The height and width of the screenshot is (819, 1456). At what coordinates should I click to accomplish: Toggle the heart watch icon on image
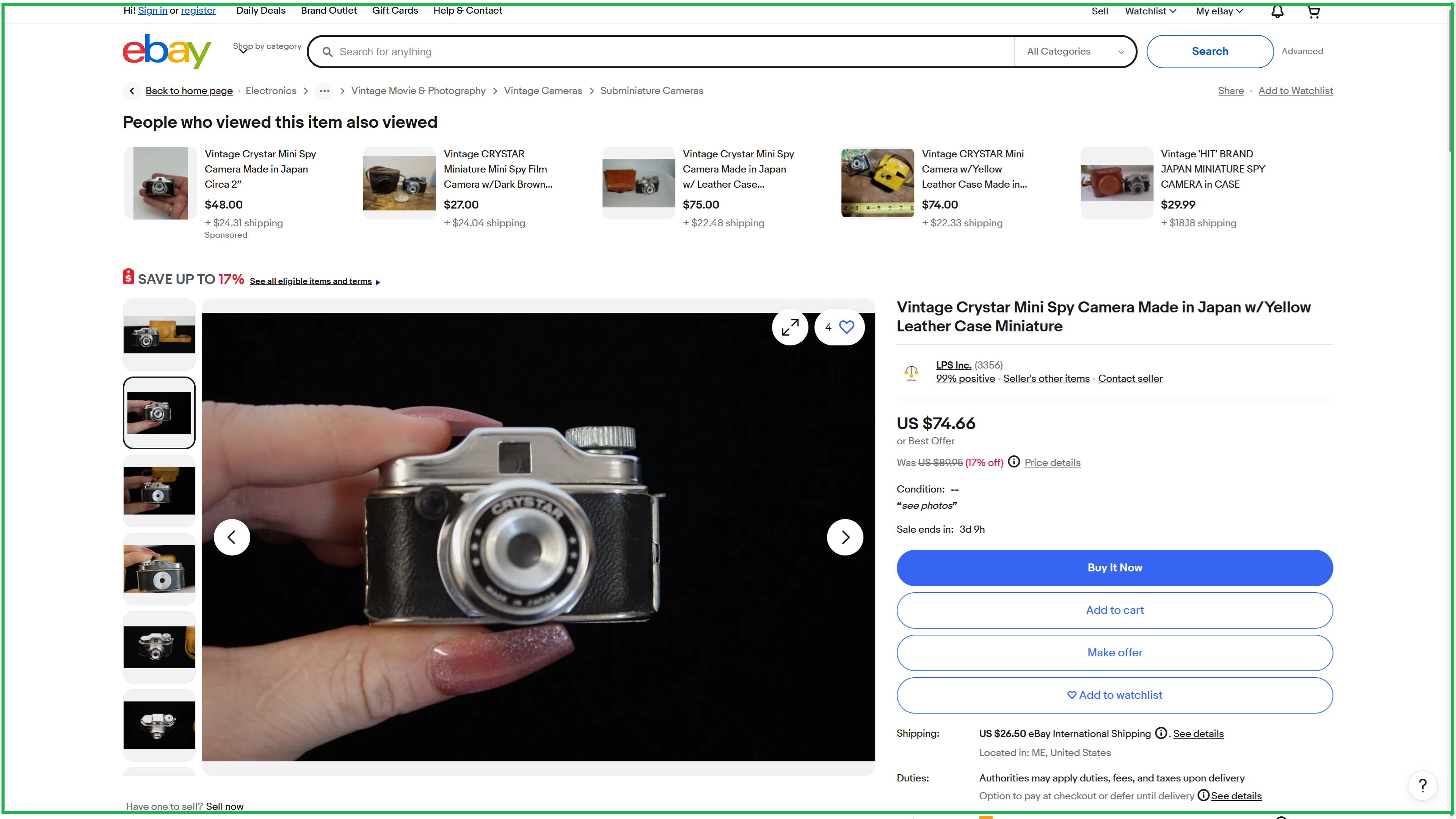pyautogui.click(x=846, y=327)
